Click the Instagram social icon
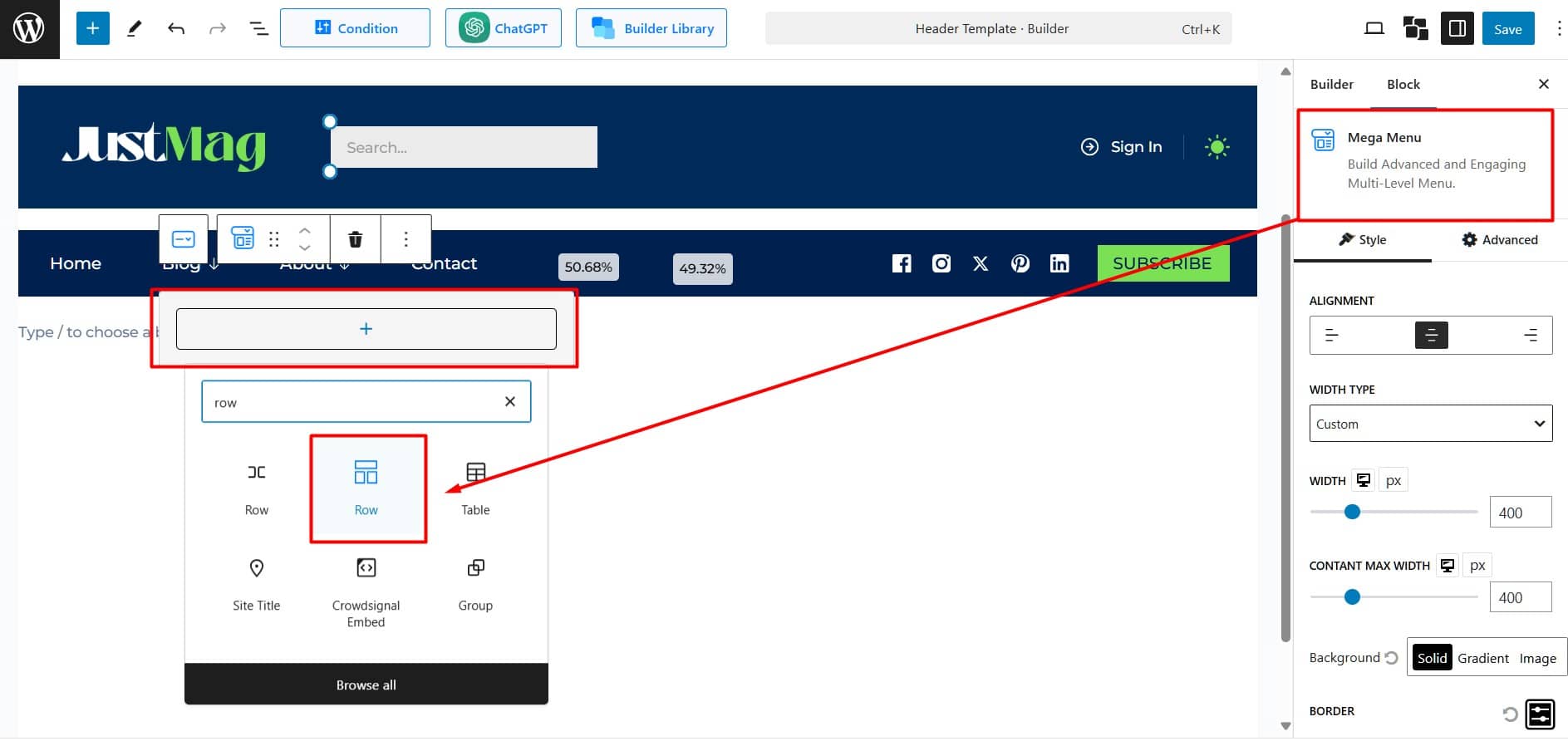The image size is (1568, 741). (941, 263)
